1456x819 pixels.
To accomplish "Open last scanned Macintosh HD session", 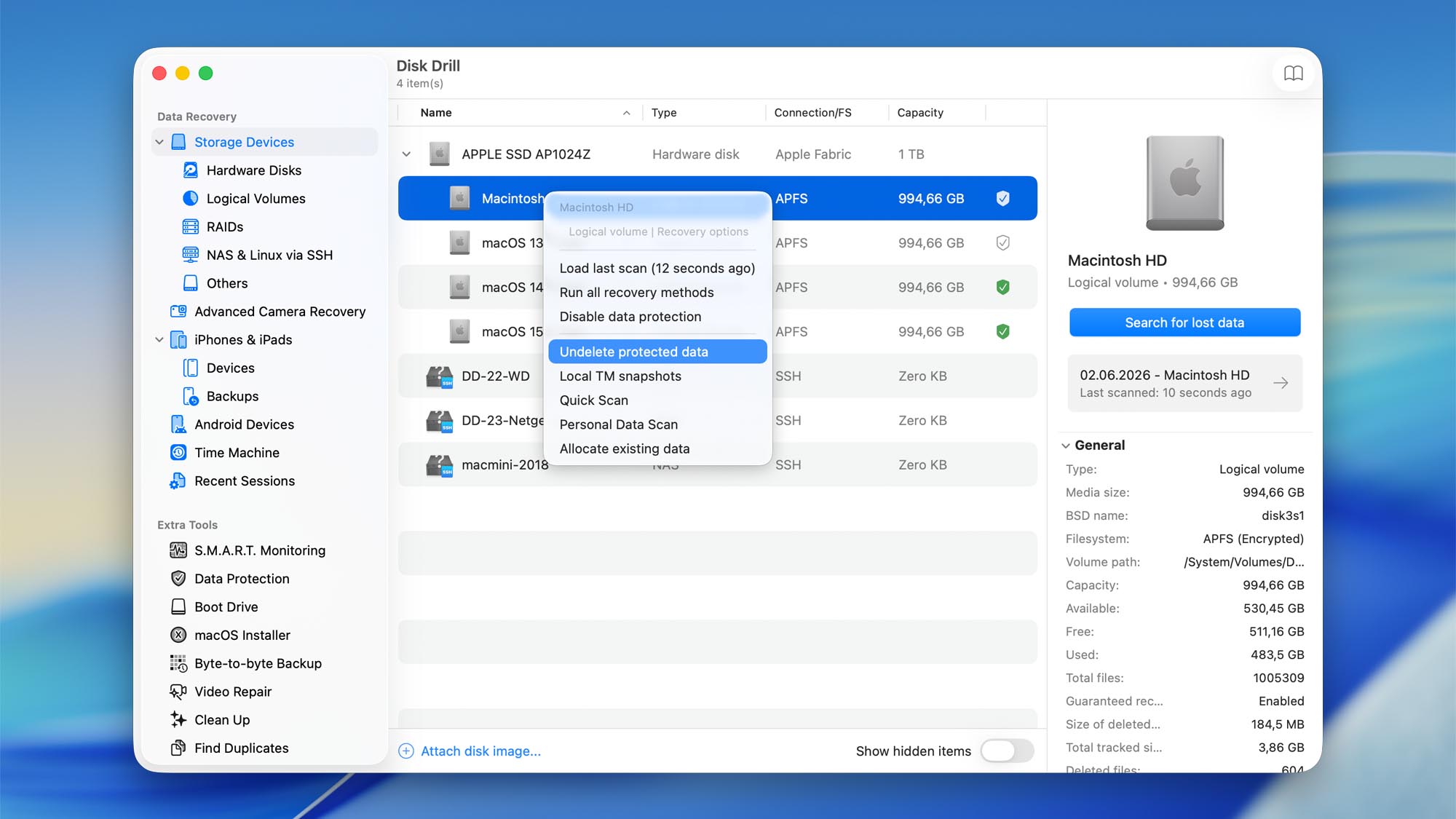I will coord(1184,384).
